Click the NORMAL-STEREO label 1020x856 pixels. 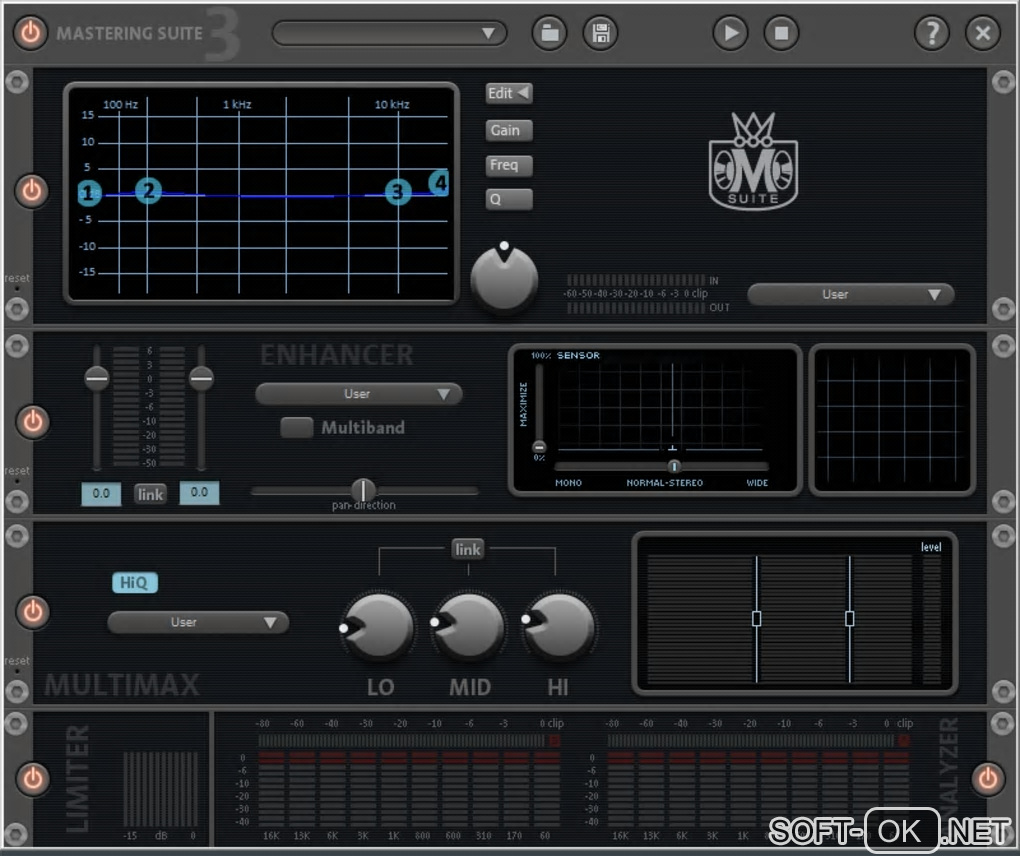click(x=664, y=483)
